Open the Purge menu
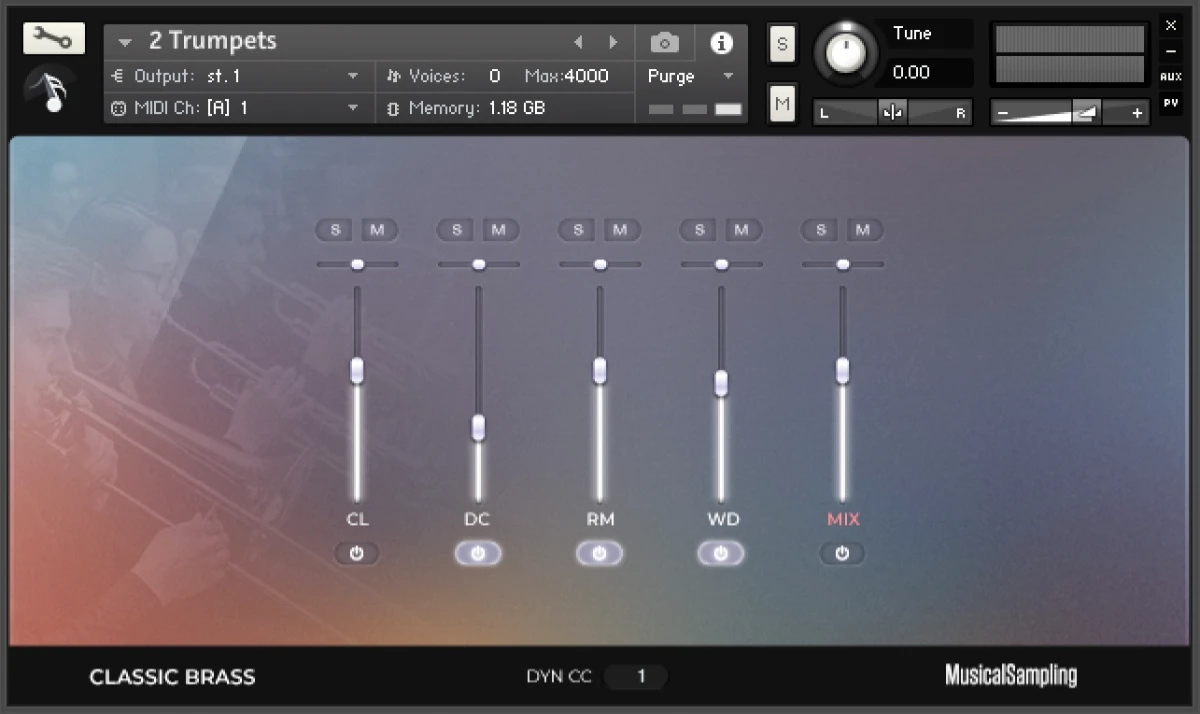Image resolution: width=1200 pixels, height=714 pixels. click(691, 76)
